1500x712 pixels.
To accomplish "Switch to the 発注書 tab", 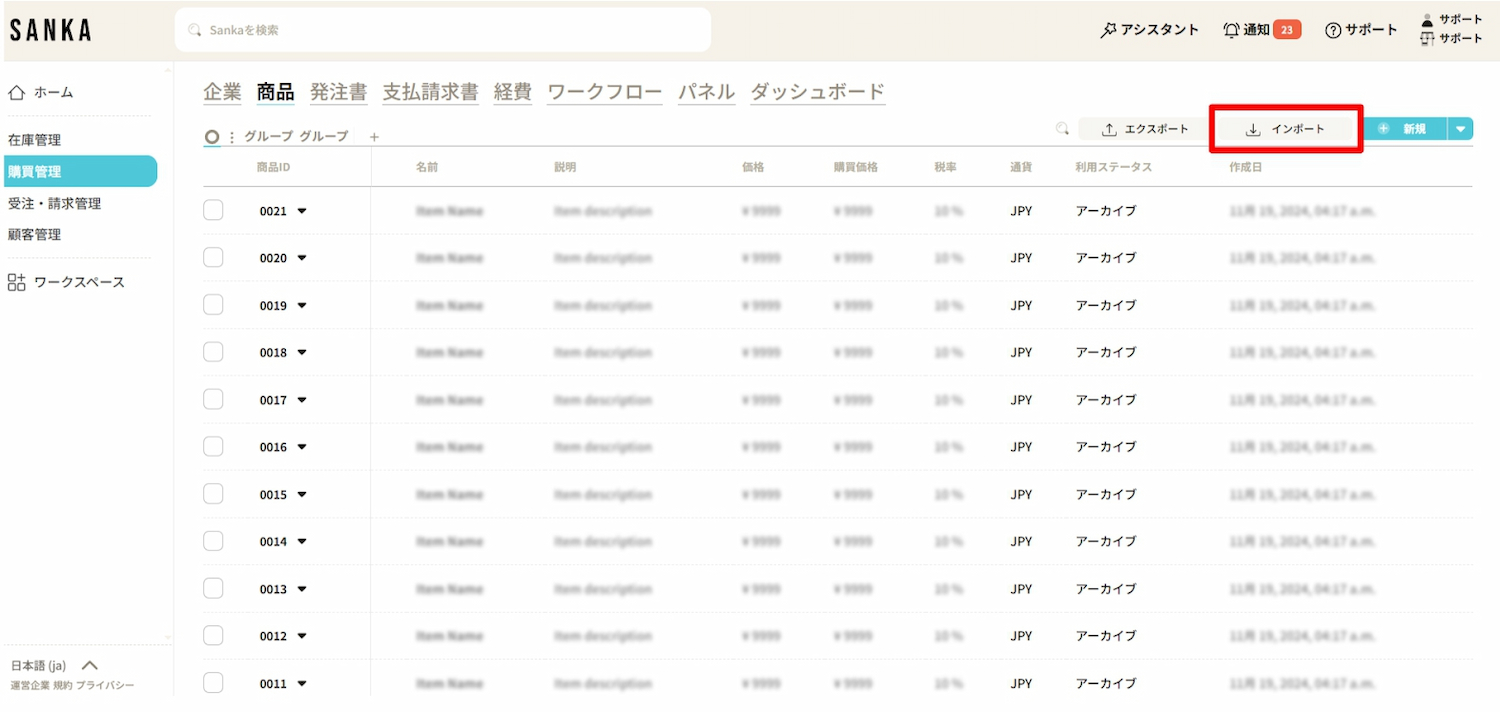I will click(338, 92).
